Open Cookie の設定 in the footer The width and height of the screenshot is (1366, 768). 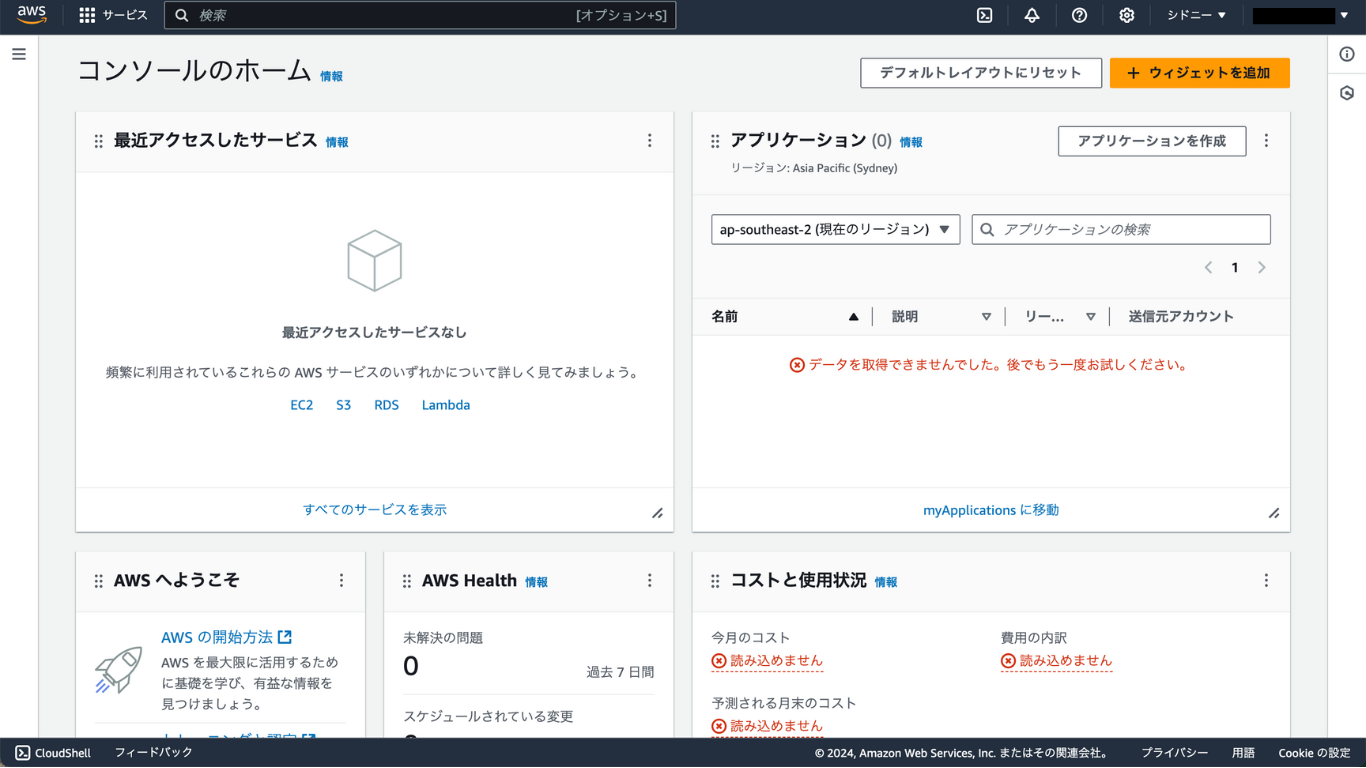tap(1314, 753)
